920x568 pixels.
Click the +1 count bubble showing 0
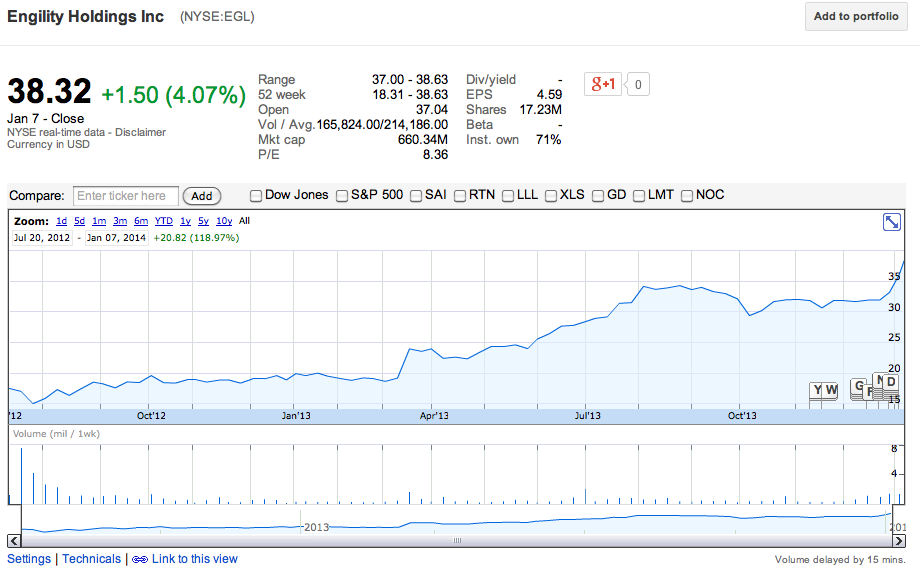[638, 84]
